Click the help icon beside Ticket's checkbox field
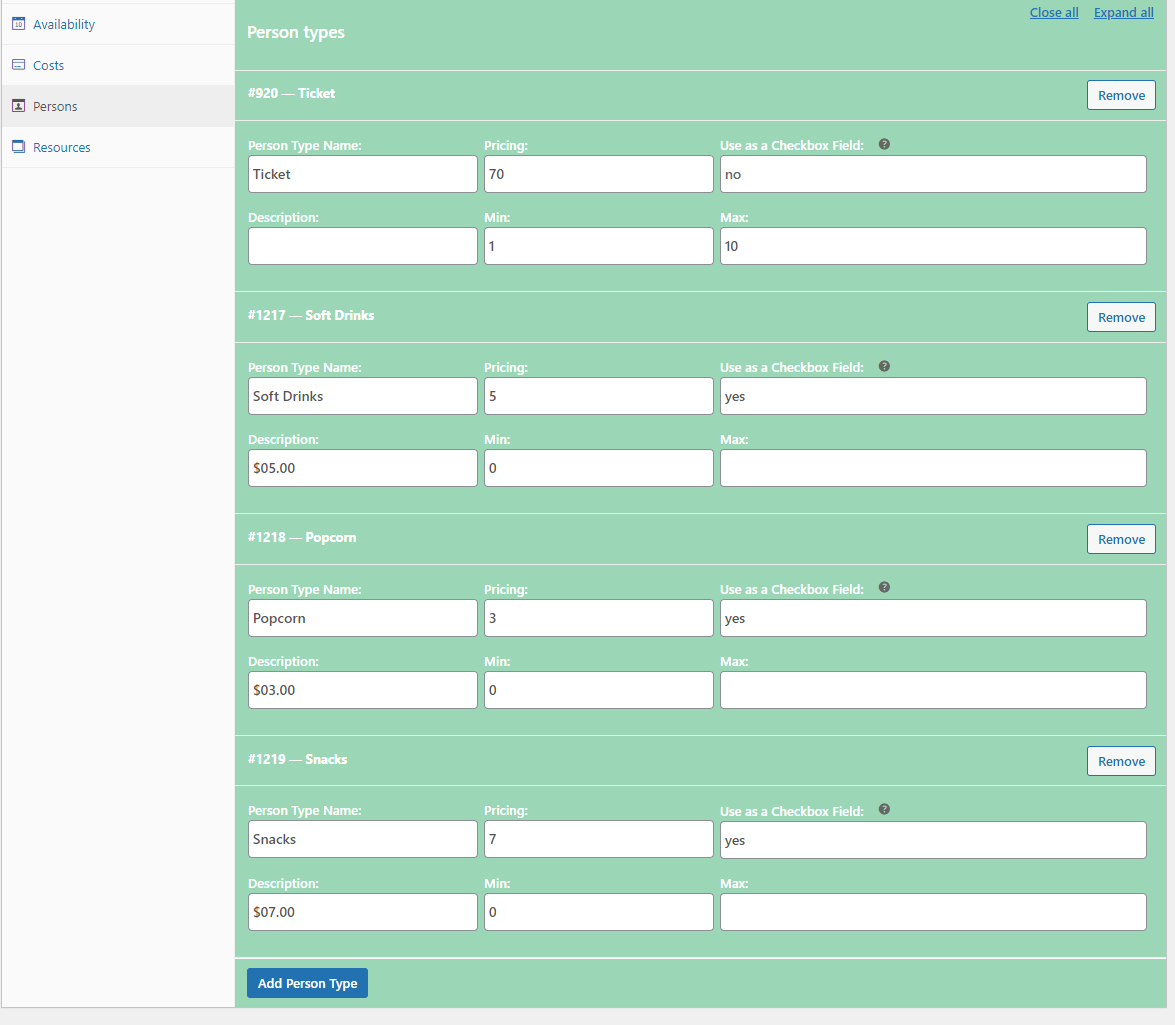Image resolution: width=1175 pixels, height=1025 pixels. [x=884, y=144]
